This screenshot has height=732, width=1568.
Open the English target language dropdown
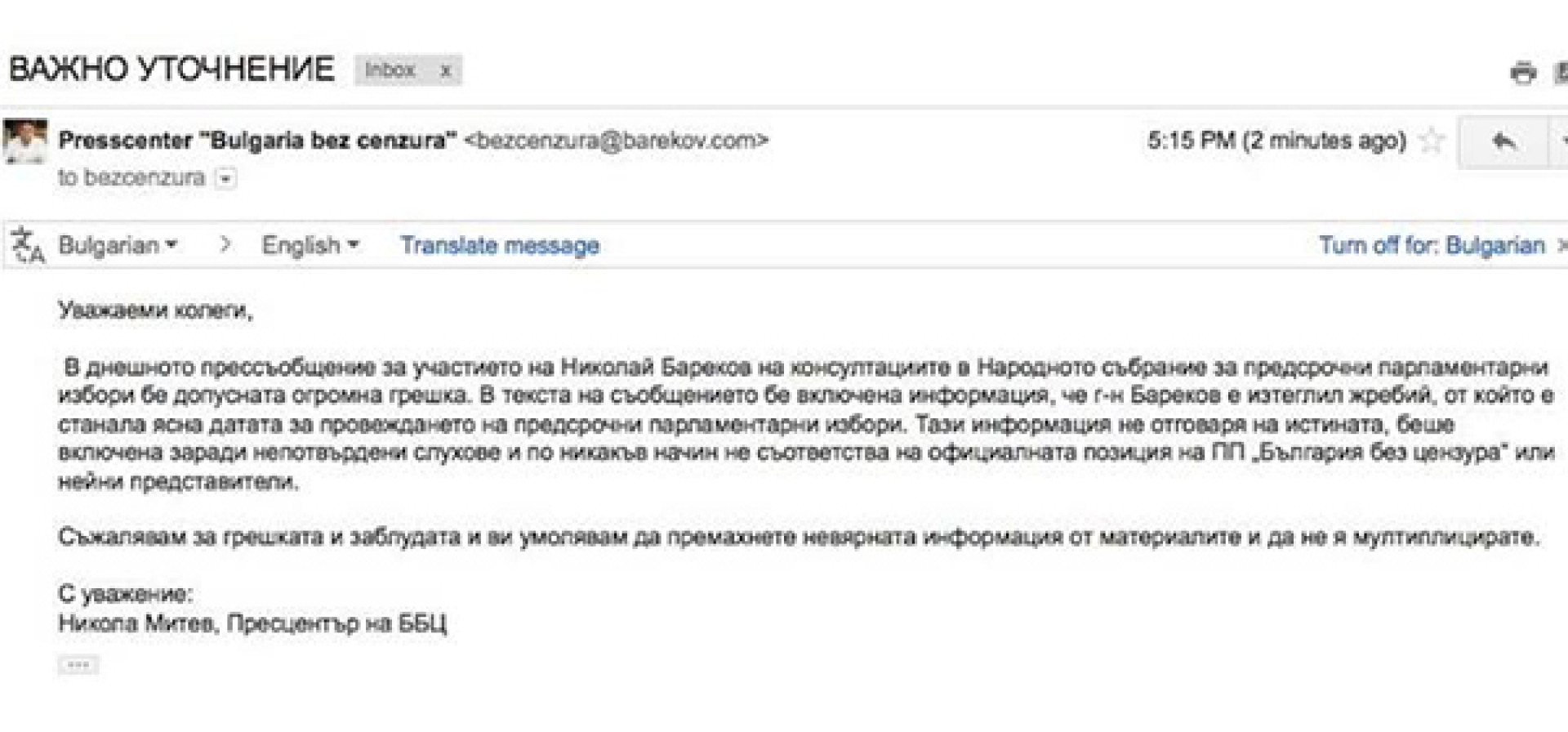click(x=310, y=245)
